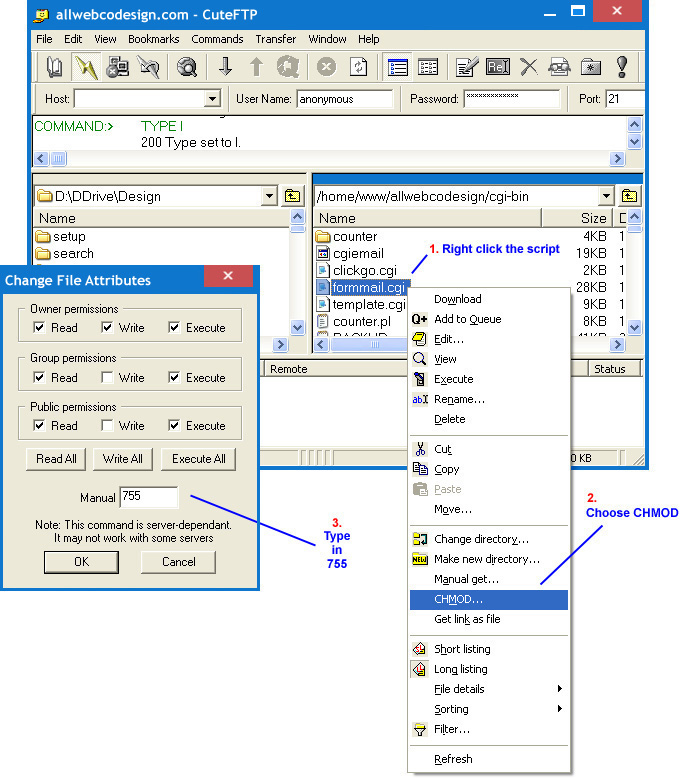Viewport: 681px width, 778px height.
Task: Uncheck Owner permissions Write checkbox
Action: [x=107, y=328]
